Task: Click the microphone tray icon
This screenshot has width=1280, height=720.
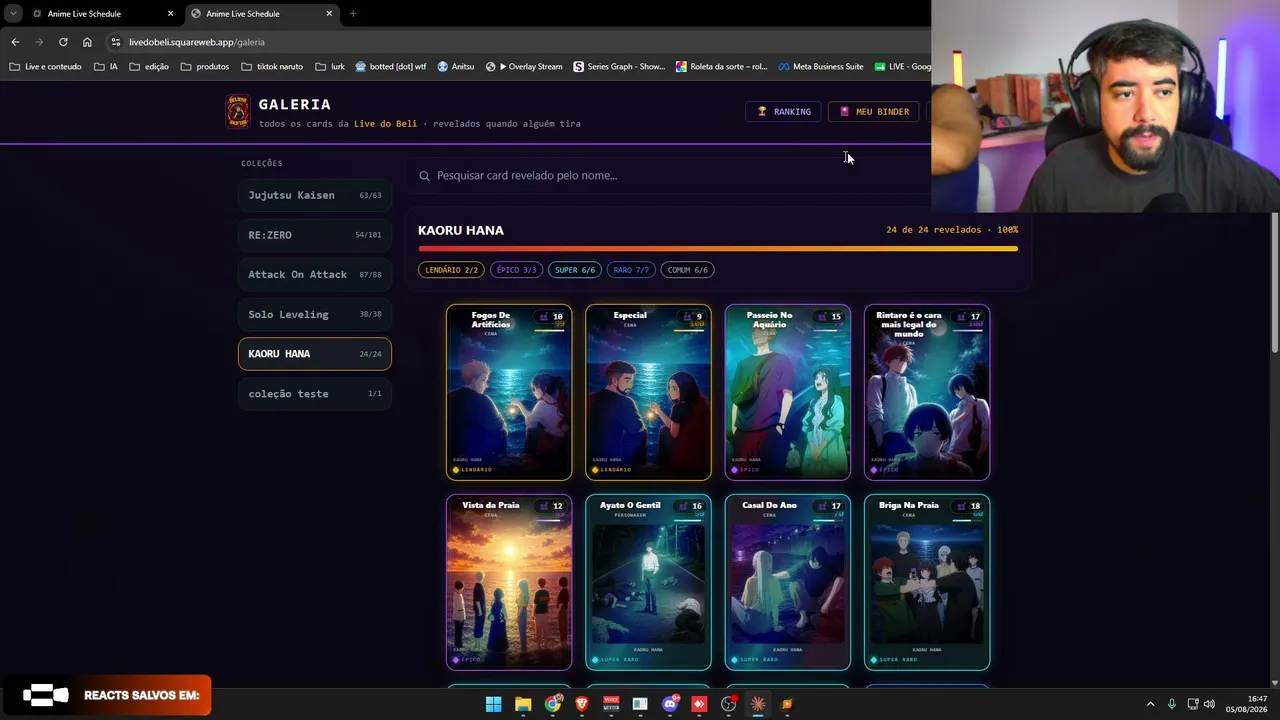Action: 1172,704
